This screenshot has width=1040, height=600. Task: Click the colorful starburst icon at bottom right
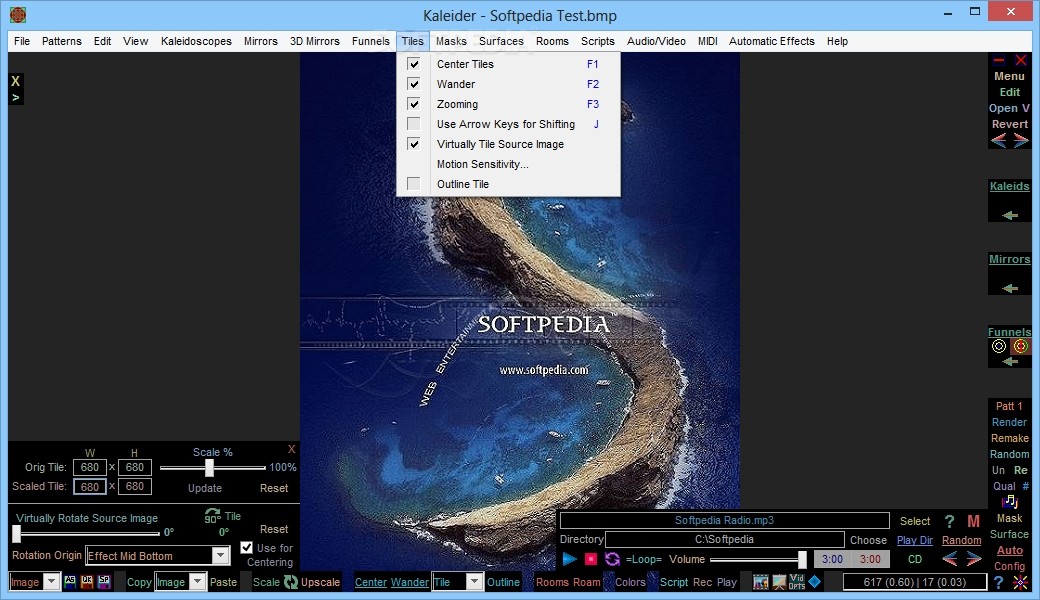click(1021, 582)
